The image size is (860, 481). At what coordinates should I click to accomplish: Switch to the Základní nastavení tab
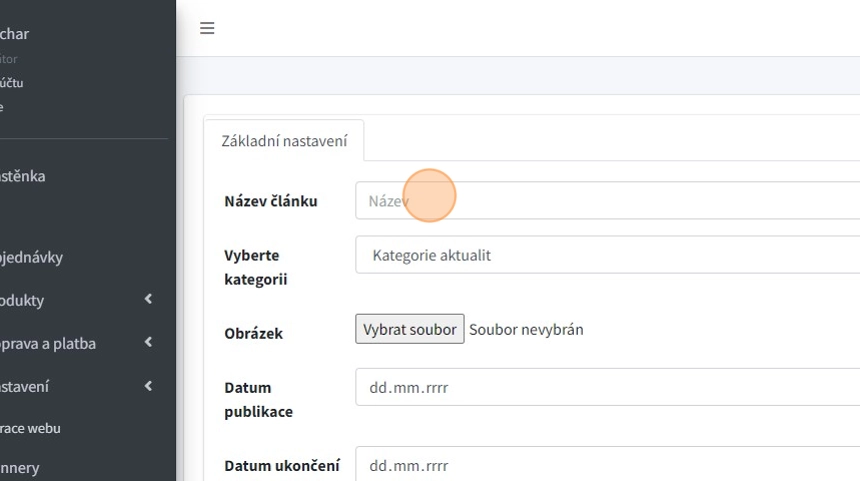284,141
